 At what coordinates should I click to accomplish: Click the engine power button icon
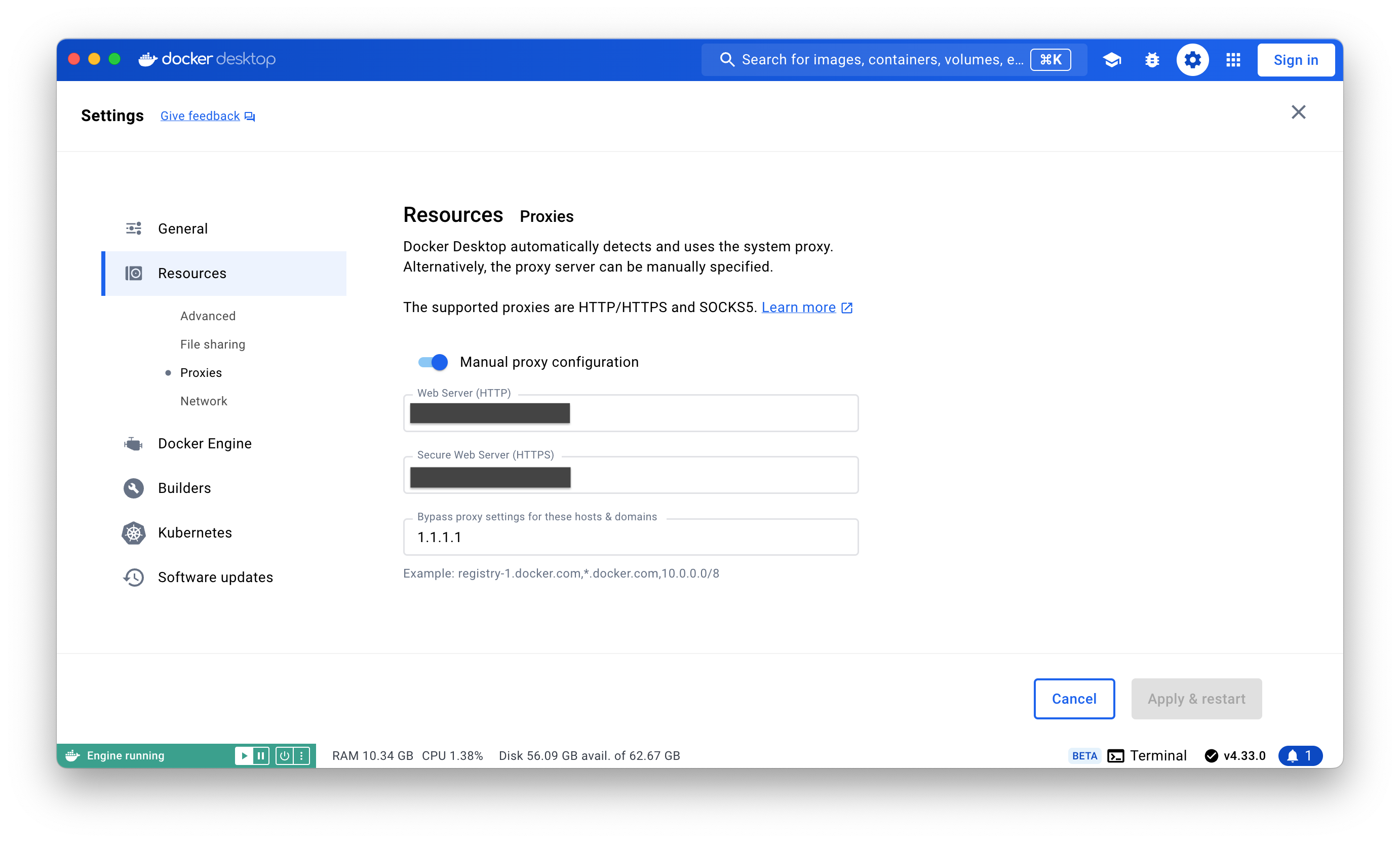click(285, 755)
